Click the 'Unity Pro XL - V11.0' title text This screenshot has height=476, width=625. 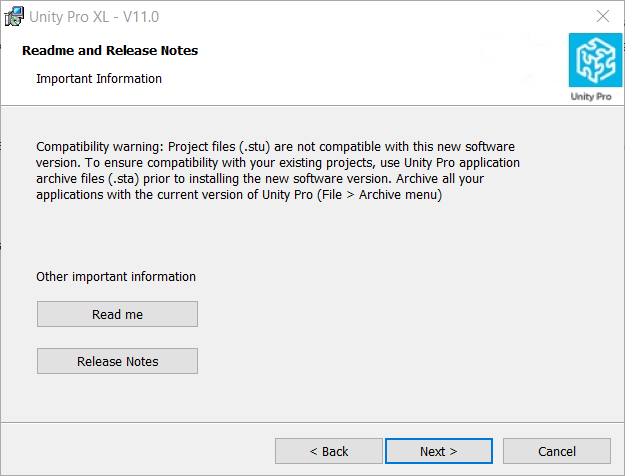pyautogui.click(x=94, y=17)
